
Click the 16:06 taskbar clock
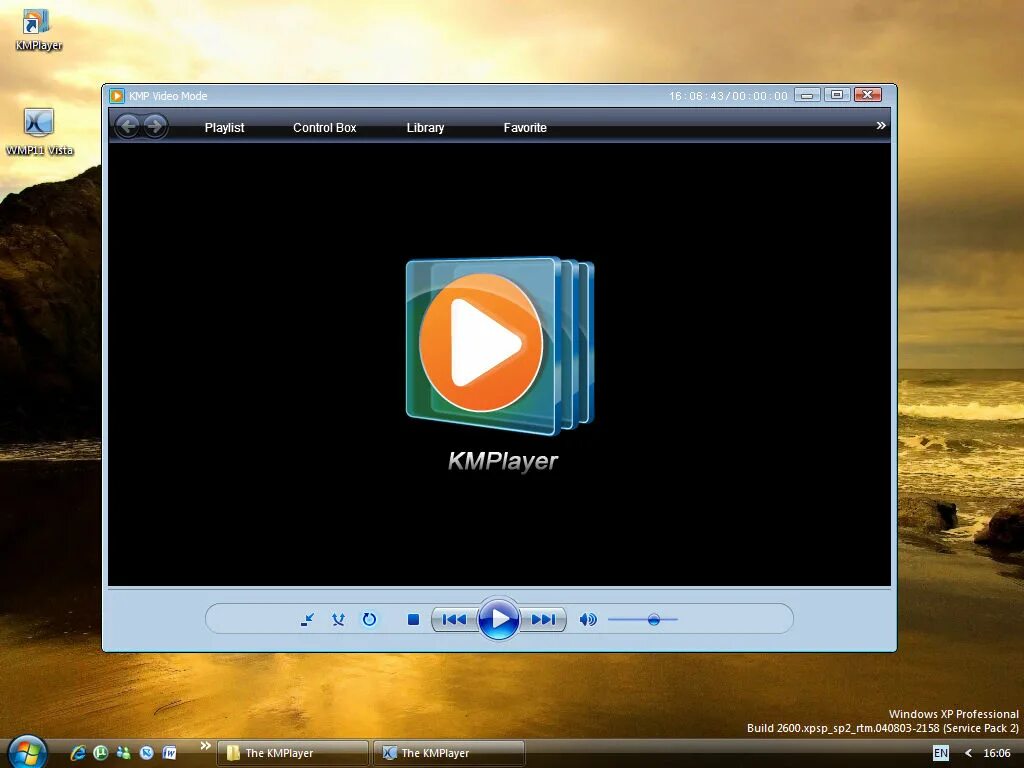(997, 753)
